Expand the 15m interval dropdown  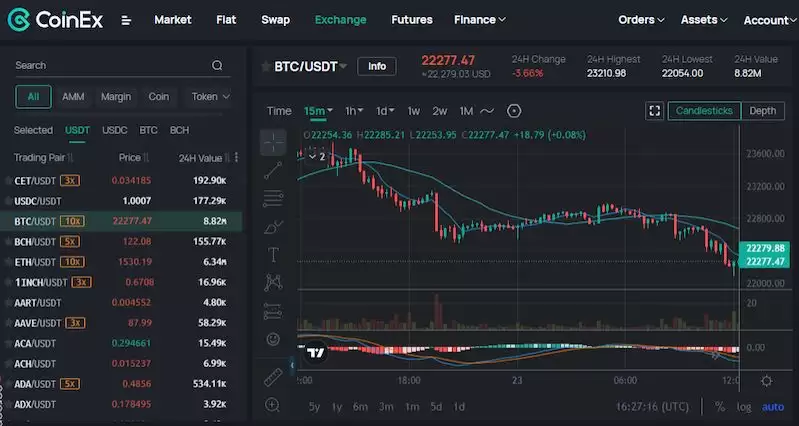[x=318, y=111]
